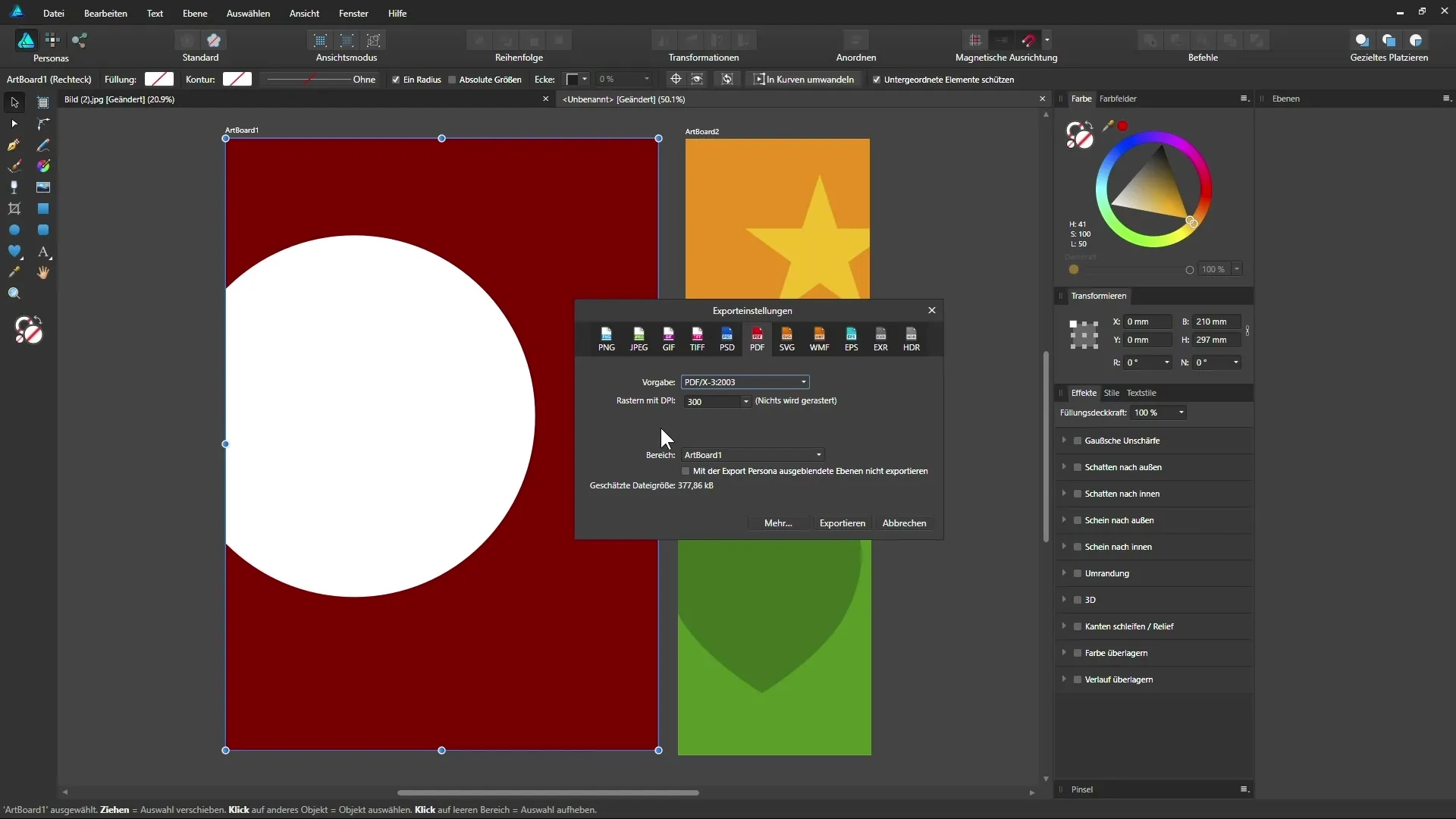Screen dimensions: 1456x819
Task: Select the Rectangle tool
Action: [43, 209]
